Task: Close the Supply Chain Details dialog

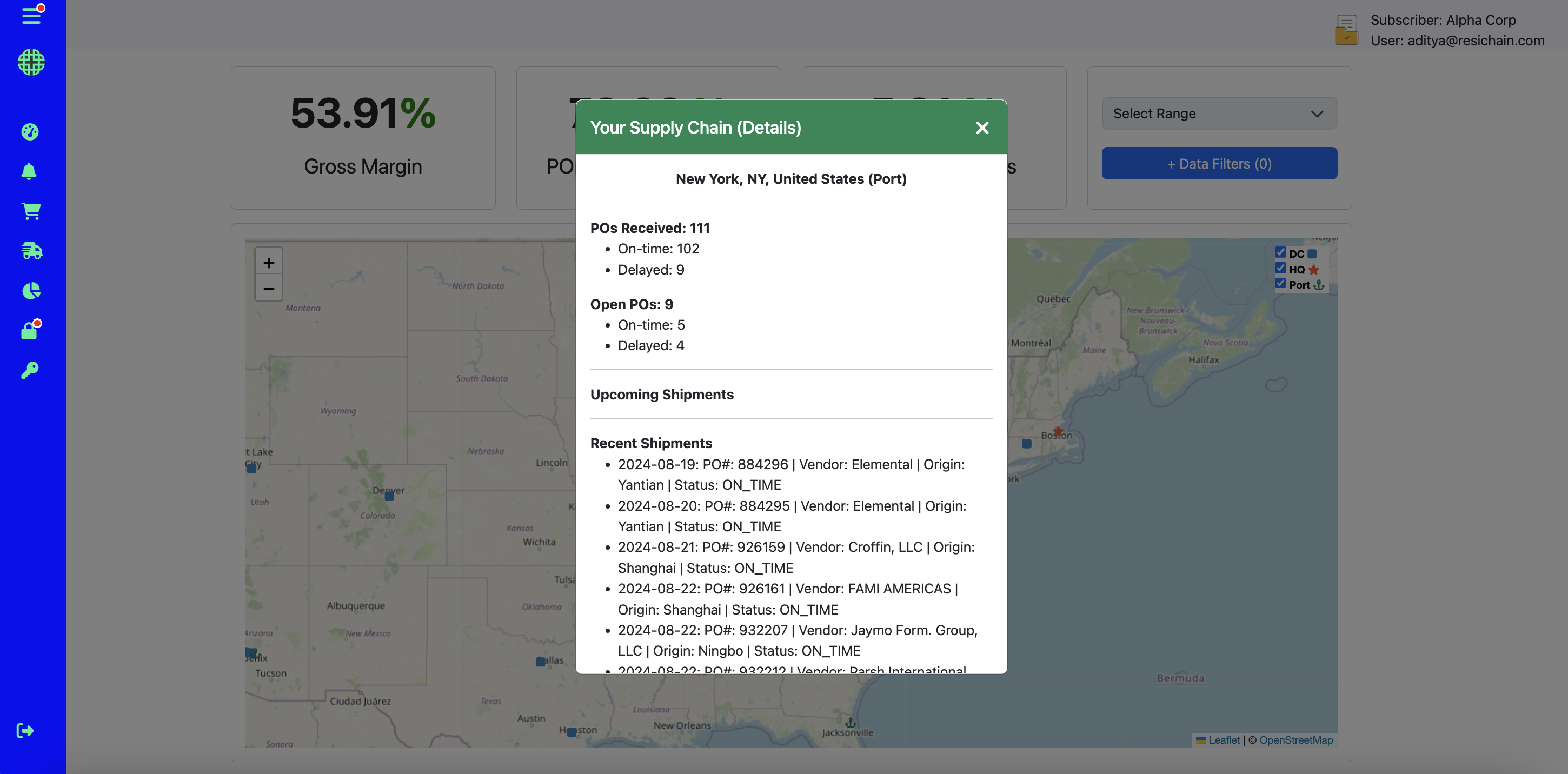Action: tap(982, 127)
